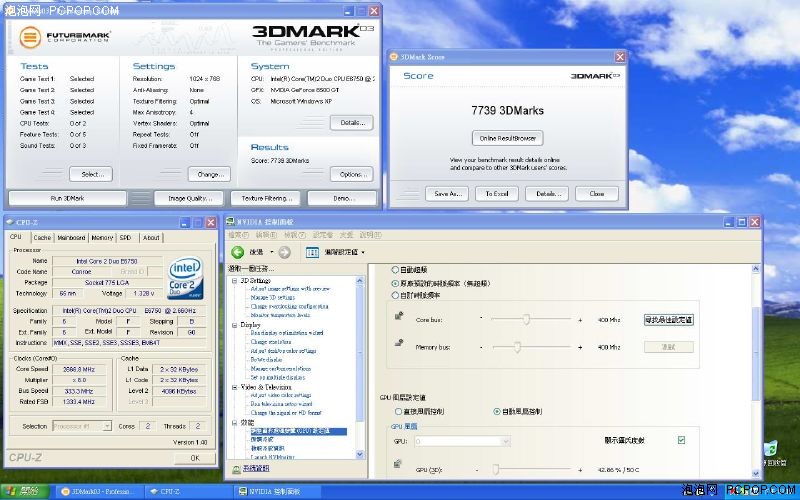Open the advanced settings view dropdown arrow

click(363, 252)
